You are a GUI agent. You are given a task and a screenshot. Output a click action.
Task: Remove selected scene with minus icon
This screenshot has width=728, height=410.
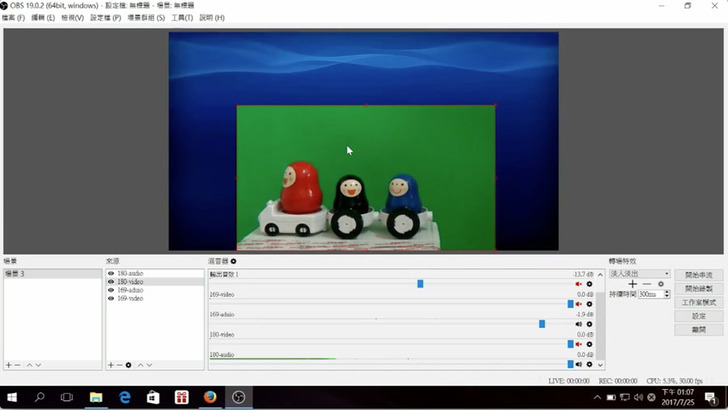click(18, 365)
